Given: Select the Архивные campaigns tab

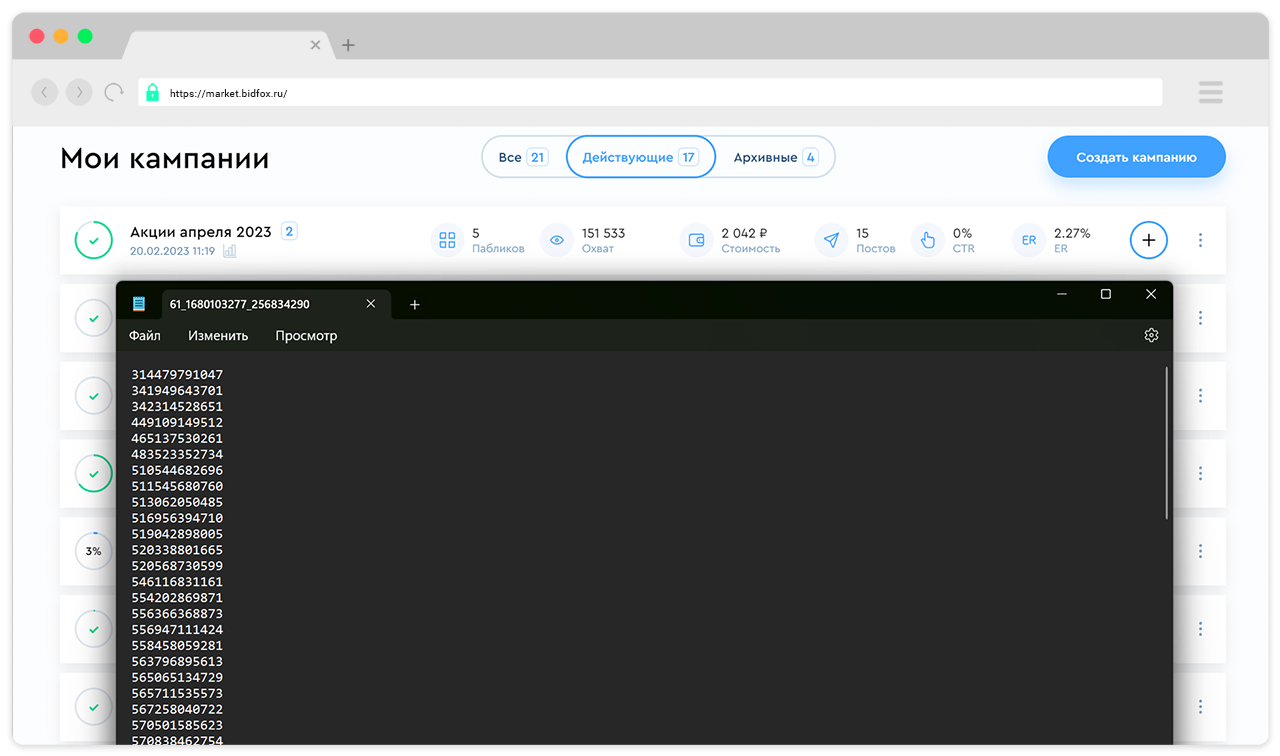Looking at the screenshot, I should tap(775, 157).
